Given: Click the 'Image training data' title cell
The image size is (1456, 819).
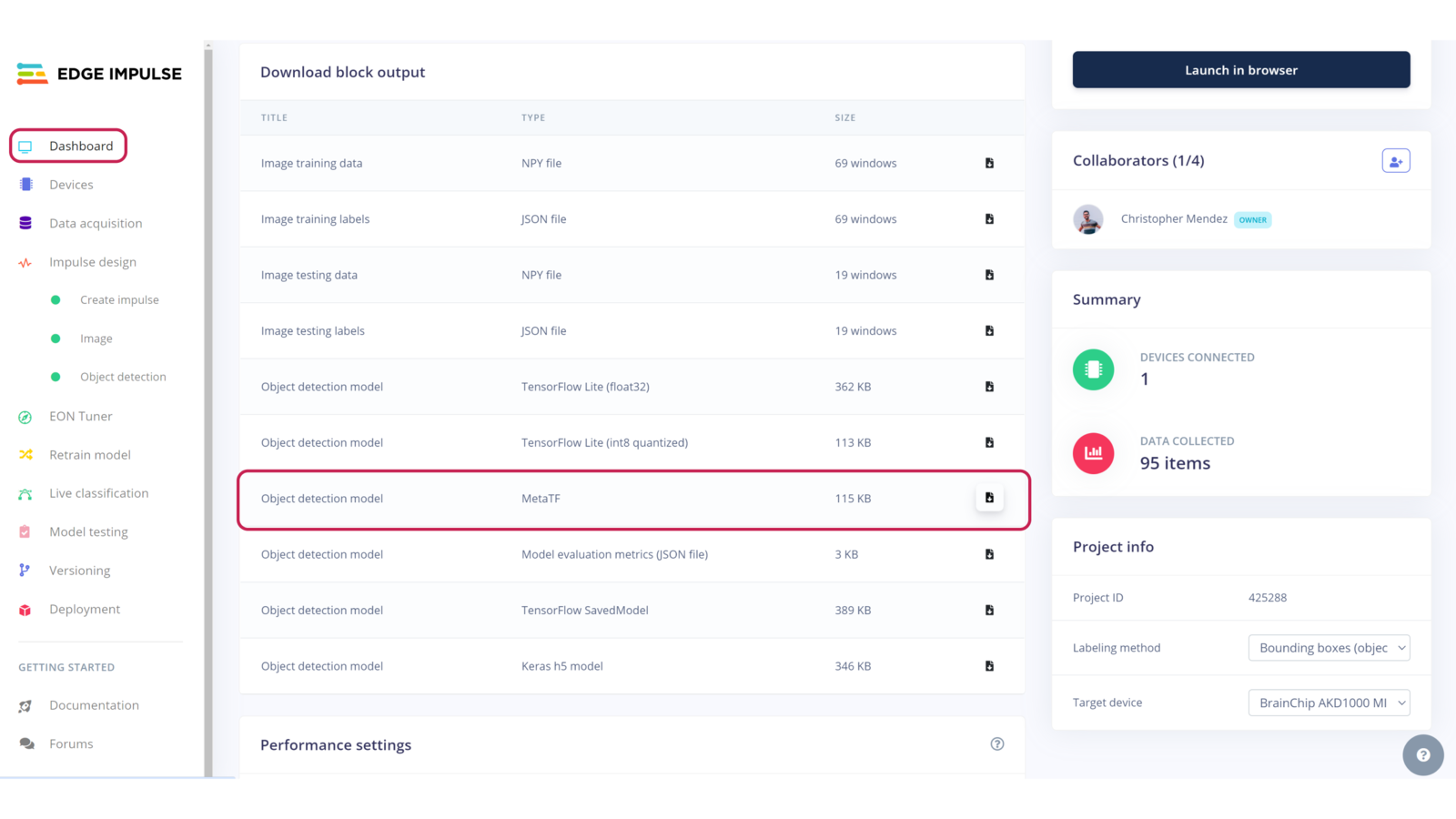Looking at the screenshot, I should tap(311, 164).
